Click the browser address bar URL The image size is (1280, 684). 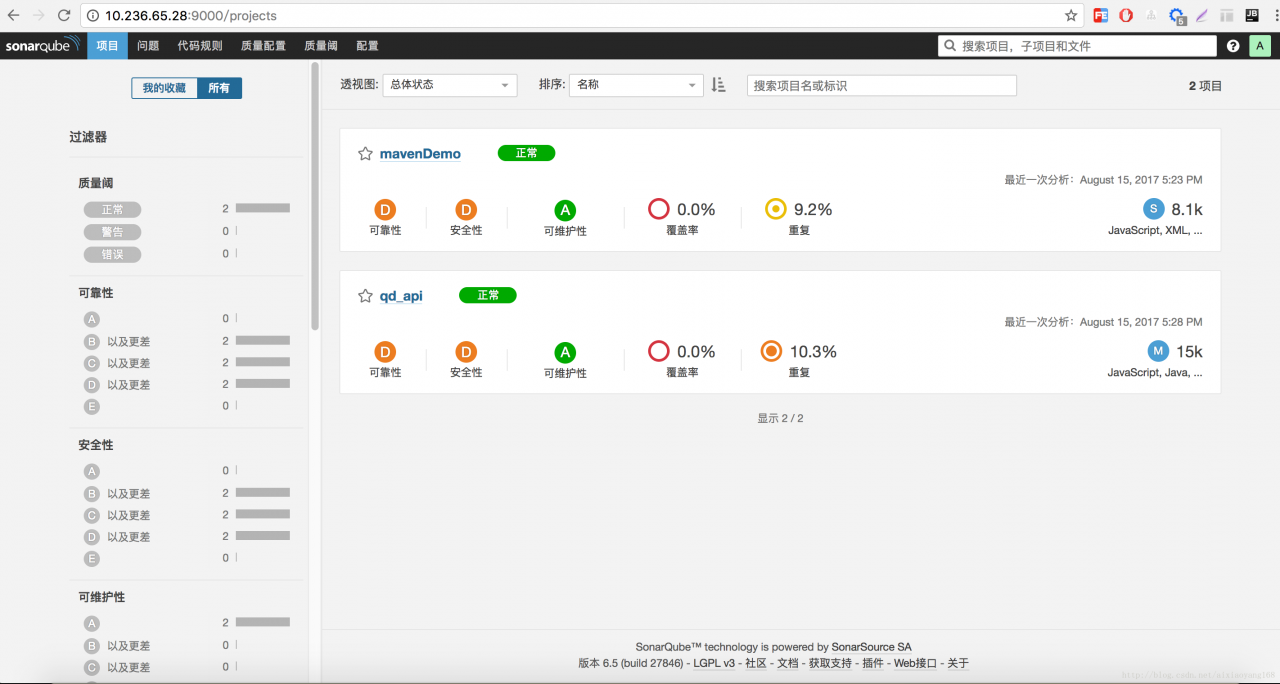click(x=191, y=16)
